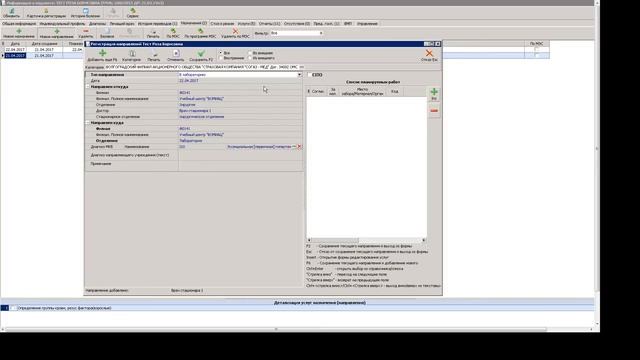
Task: Remove planned work with red minus icon
Action: (434, 111)
